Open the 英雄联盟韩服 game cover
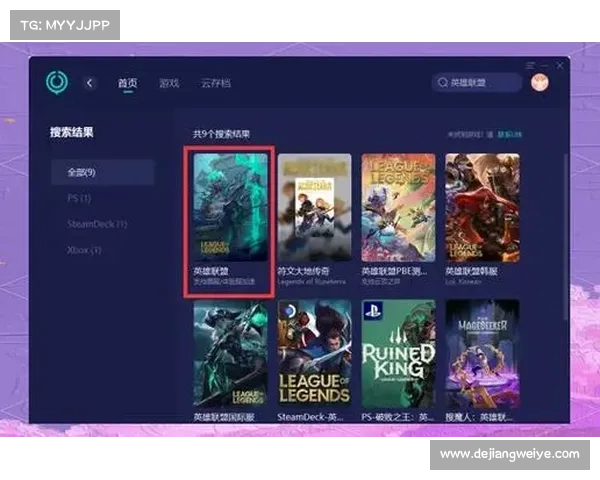Image resolution: width=600 pixels, height=480 pixels. [482, 207]
